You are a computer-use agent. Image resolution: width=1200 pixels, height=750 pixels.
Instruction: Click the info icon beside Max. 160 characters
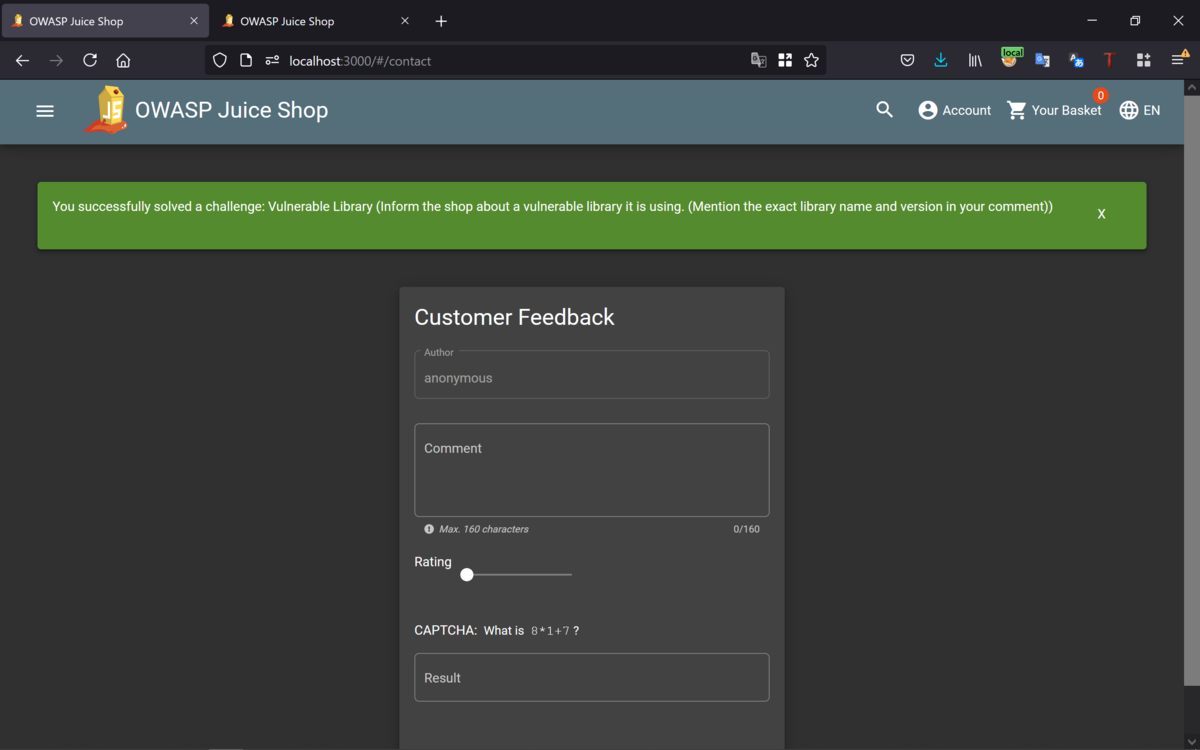(x=429, y=529)
